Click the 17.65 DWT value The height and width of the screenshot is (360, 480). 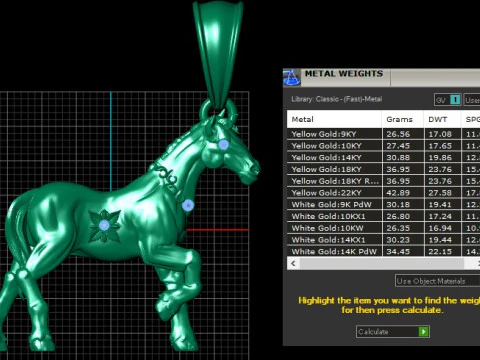click(x=440, y=146)
